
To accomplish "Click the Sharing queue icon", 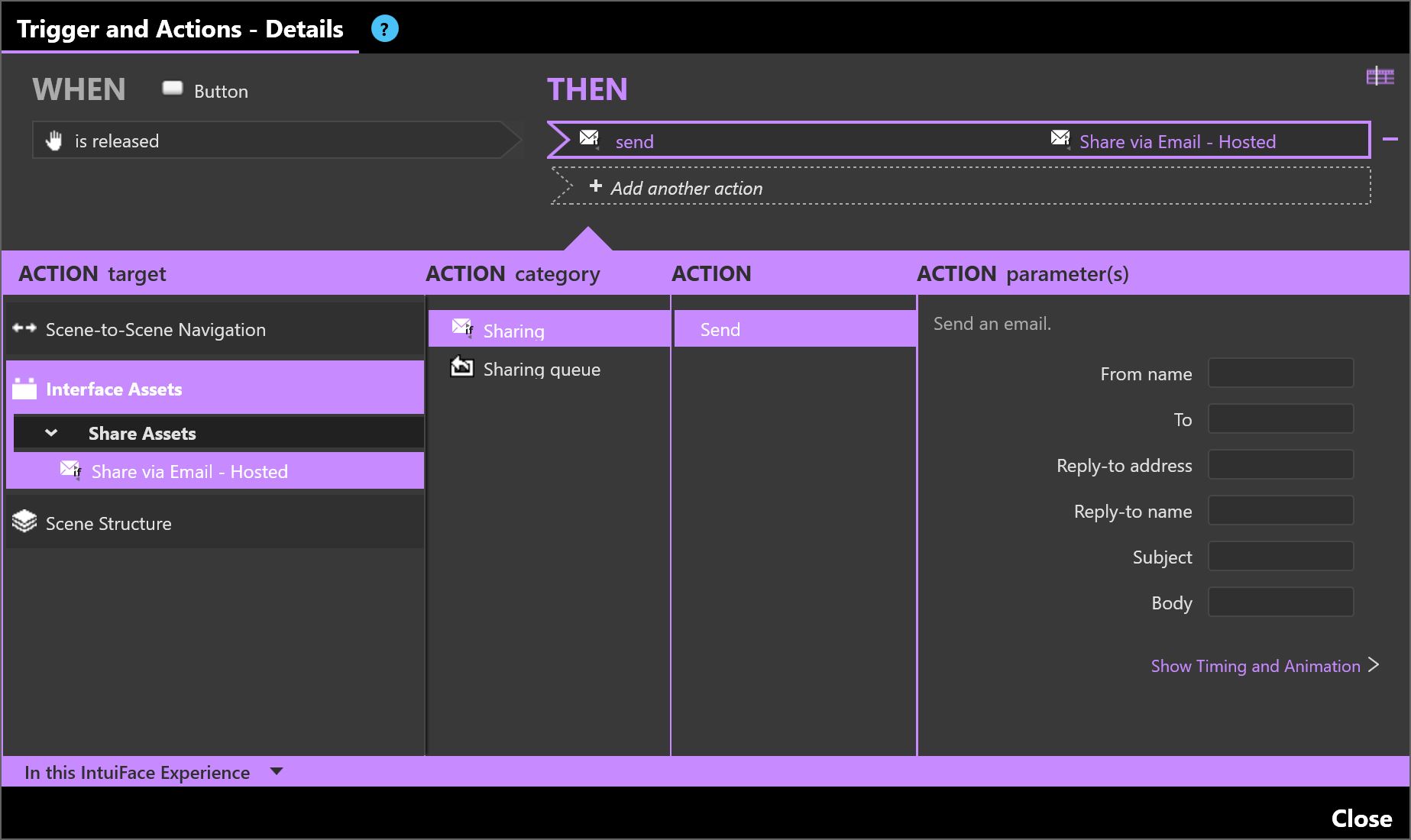I will (461, 367).
